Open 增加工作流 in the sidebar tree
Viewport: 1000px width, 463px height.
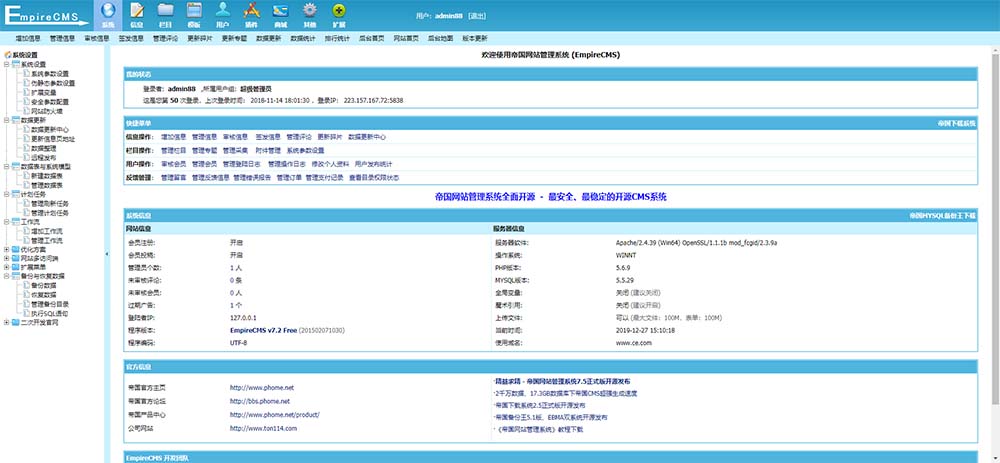47,232
